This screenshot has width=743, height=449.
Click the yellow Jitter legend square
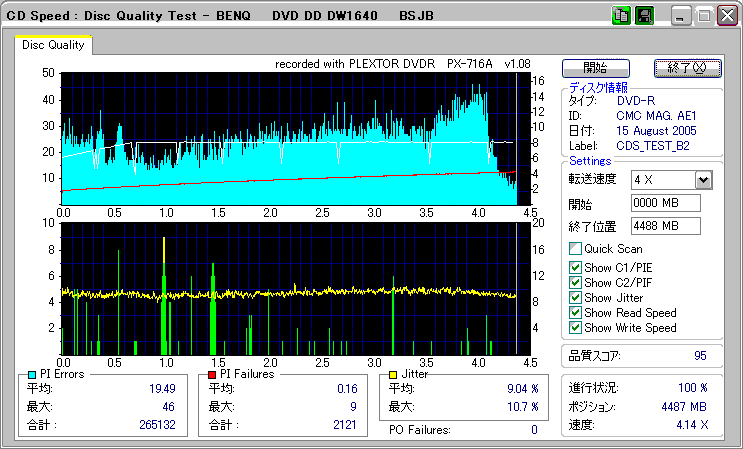point(393,374)
